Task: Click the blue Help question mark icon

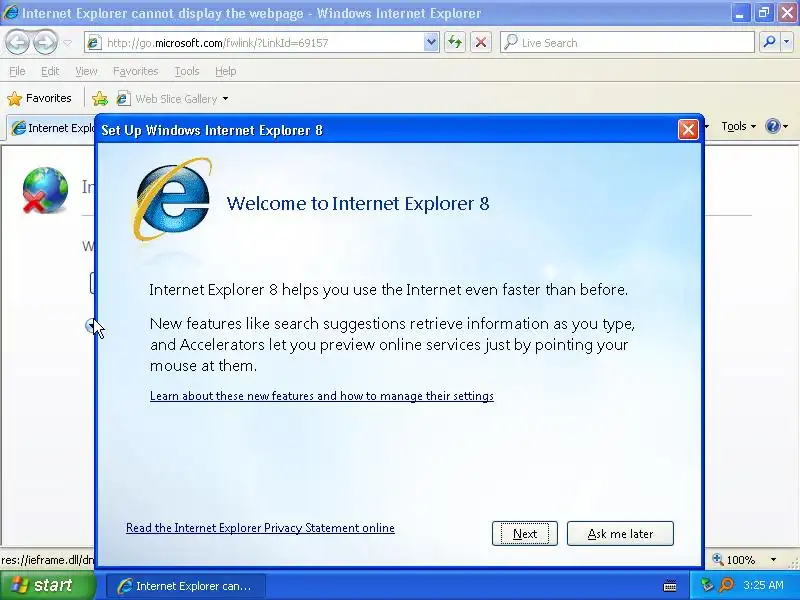Action: click(772, 126)
